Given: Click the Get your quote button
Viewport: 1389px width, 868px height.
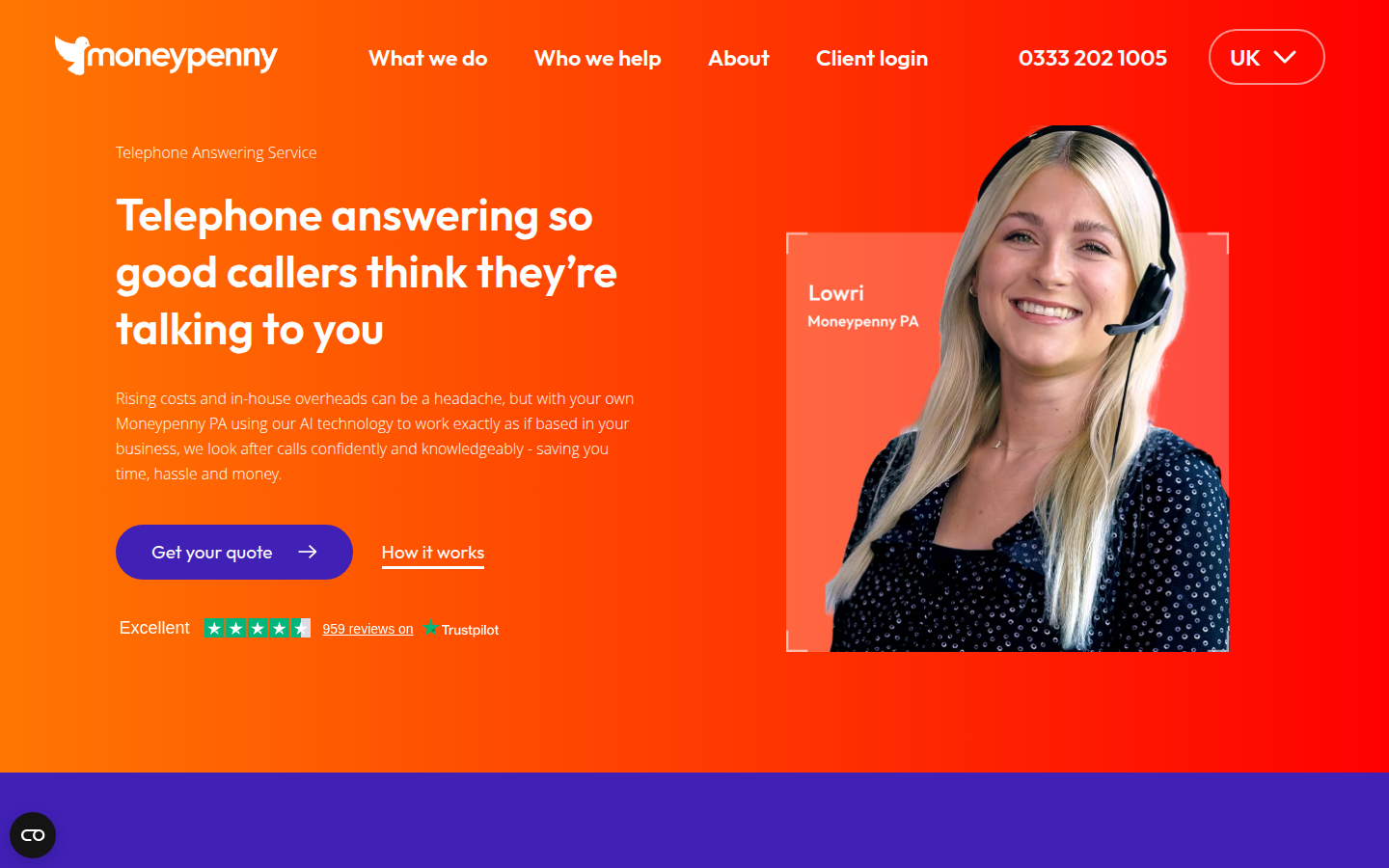Looking at the screenshot, I should pos(234,552).
